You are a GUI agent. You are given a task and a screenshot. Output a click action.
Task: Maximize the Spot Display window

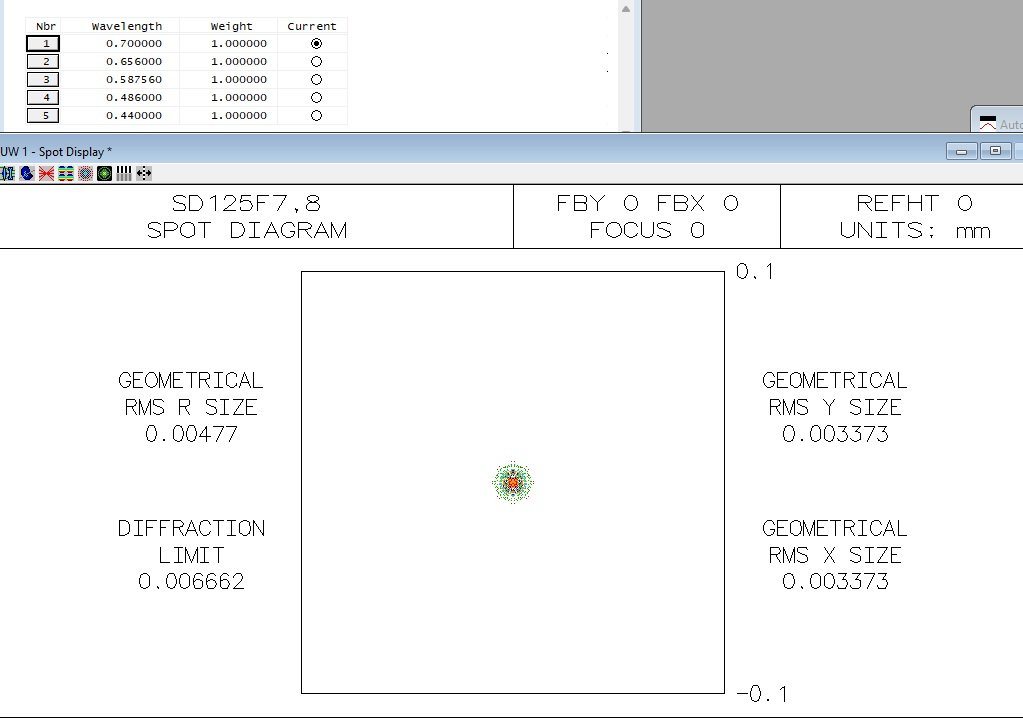pyautogui.click(x=995, y=151)
